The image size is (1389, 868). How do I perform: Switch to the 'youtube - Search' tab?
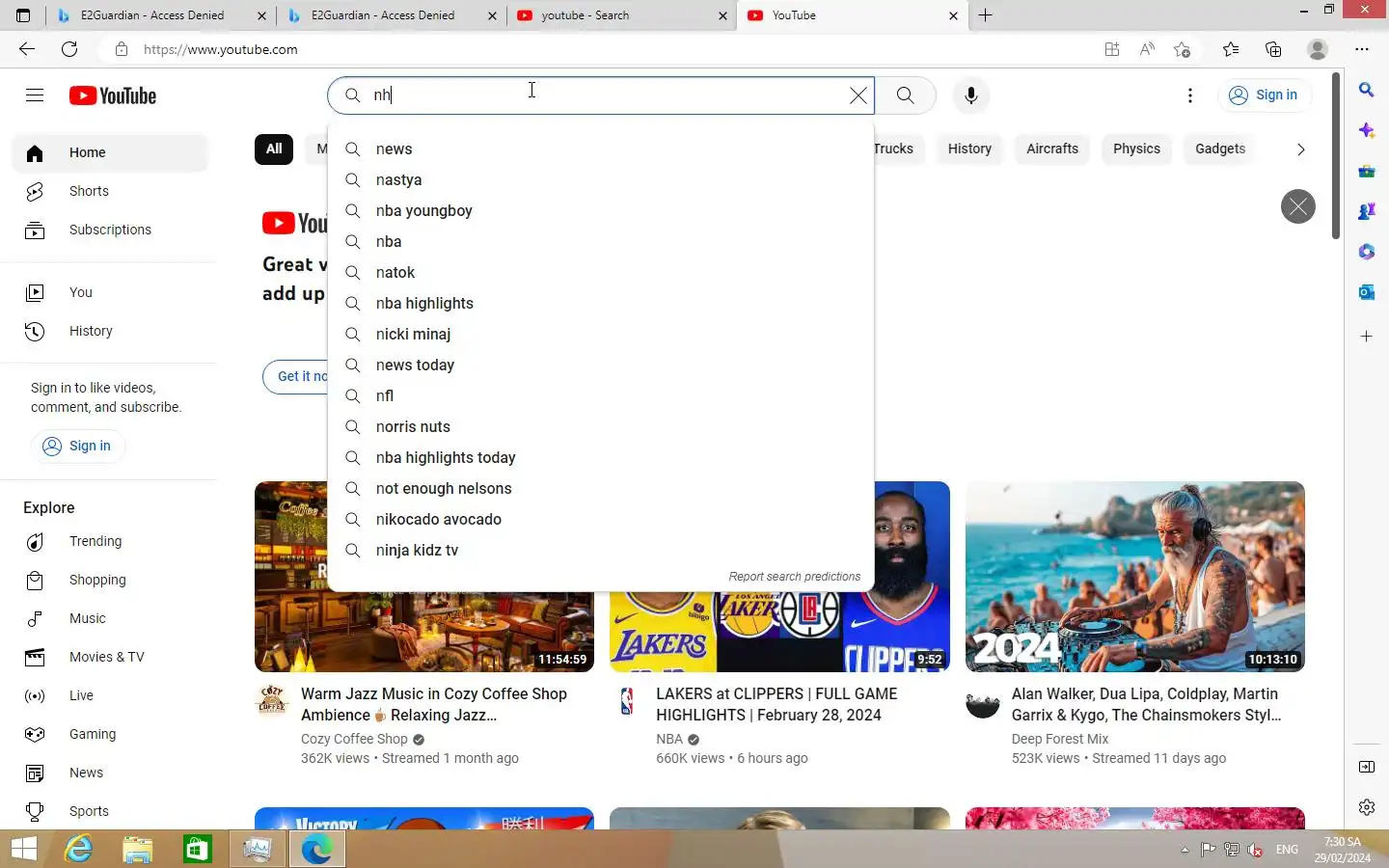click(622, 15)
